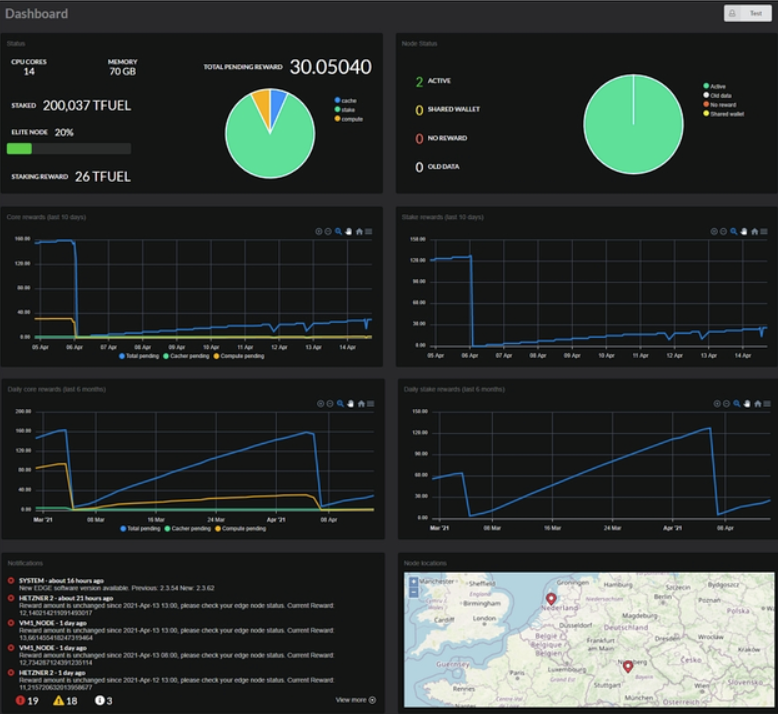Filter notifications by the 19 errors count

point(27,701)
